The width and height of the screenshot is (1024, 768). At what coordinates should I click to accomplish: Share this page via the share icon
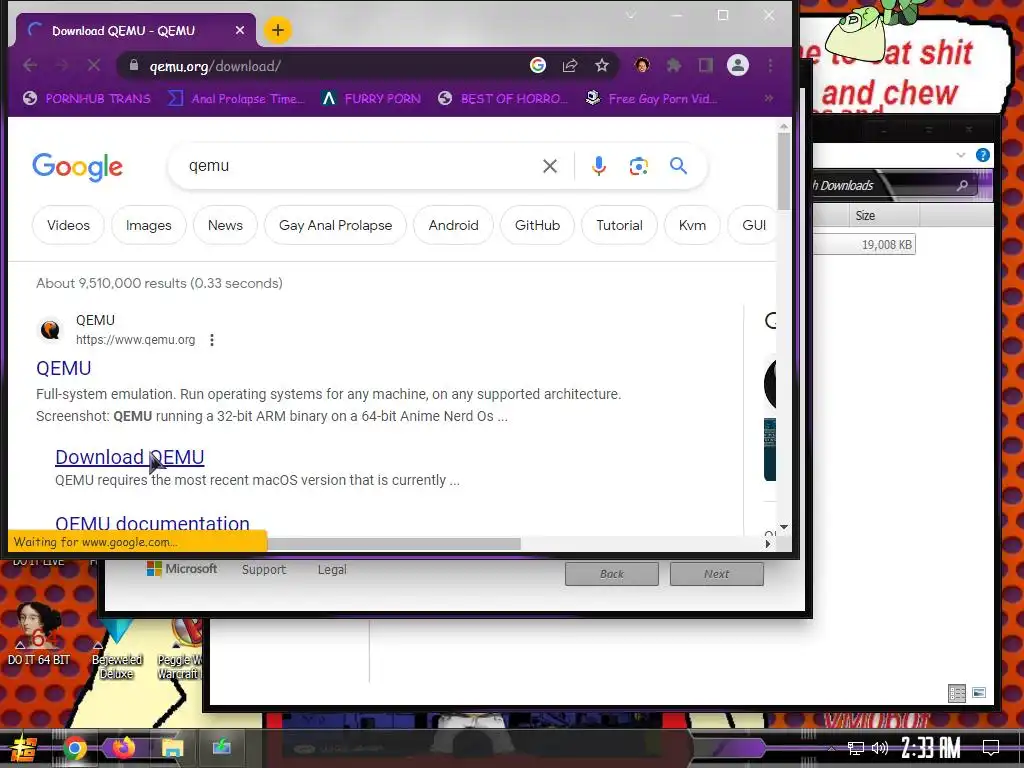[x=570, y=65]
